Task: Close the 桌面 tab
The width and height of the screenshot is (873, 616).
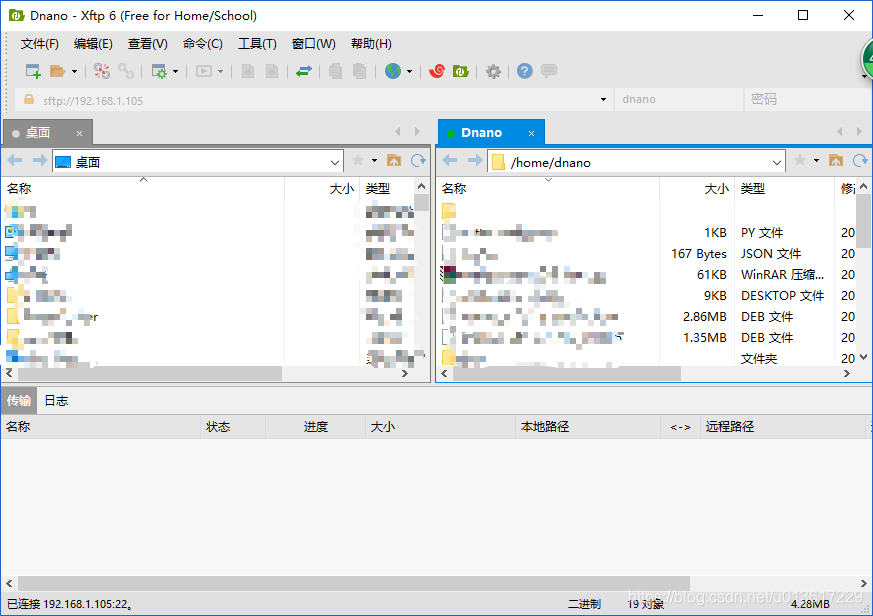Action: coord(80,134)
